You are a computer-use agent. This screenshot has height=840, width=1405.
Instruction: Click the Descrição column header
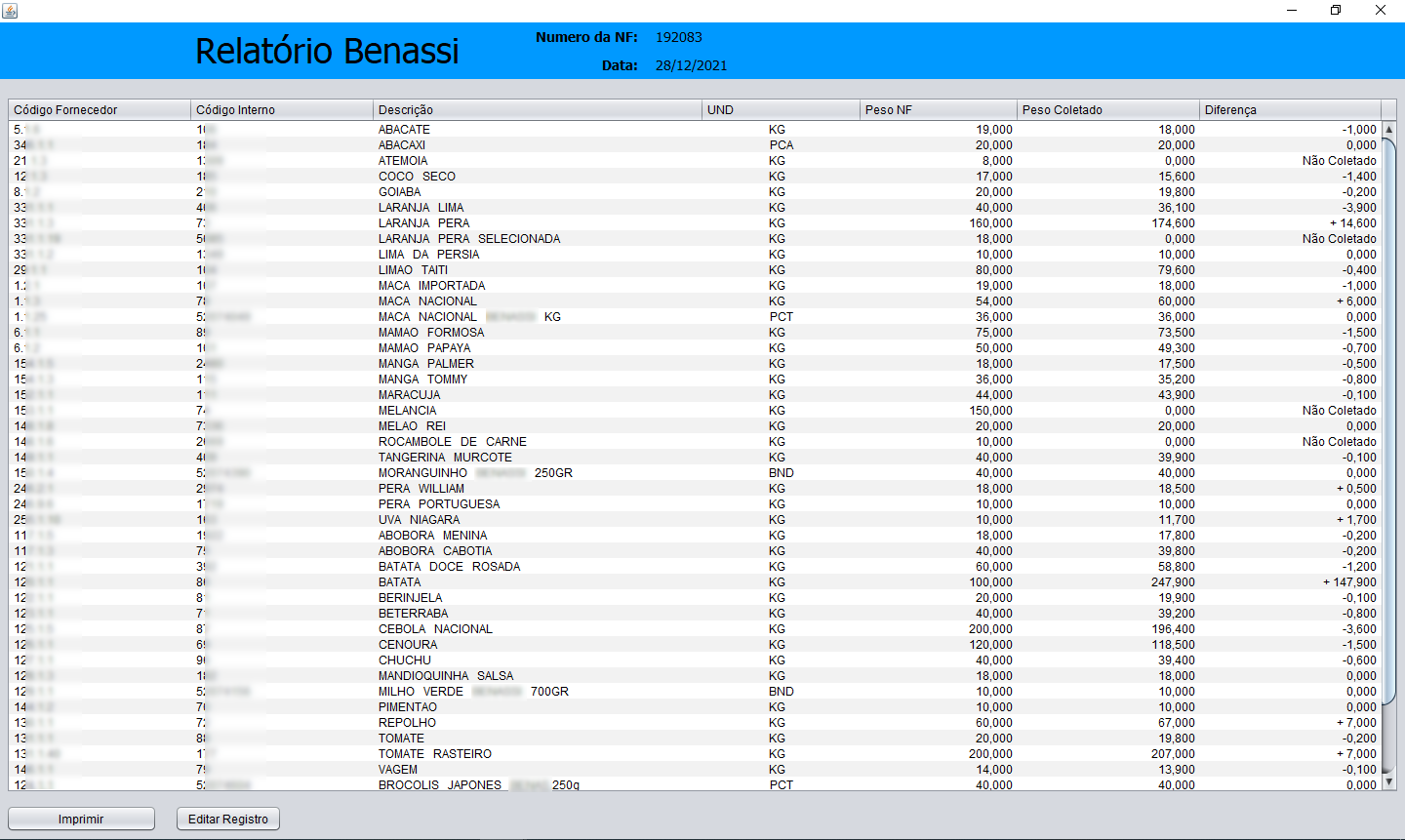[538, 109]
